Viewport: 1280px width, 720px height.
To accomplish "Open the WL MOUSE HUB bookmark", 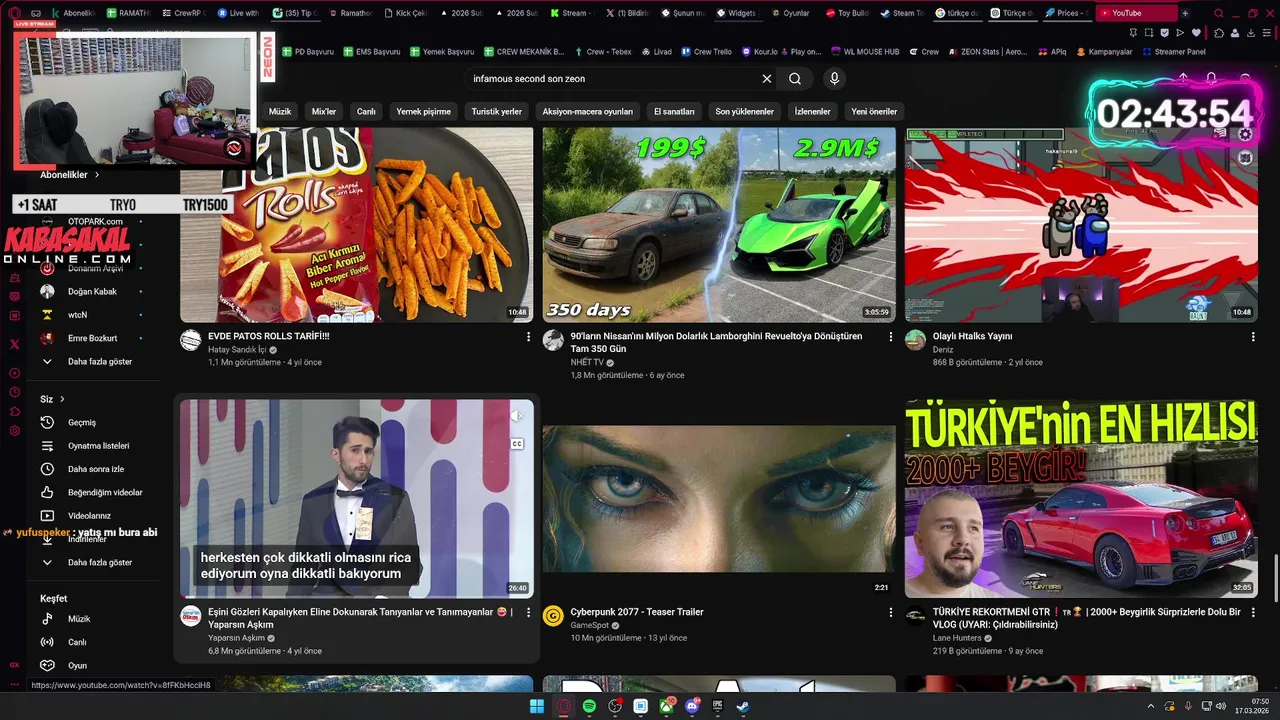I will click(x=865, y=51).
